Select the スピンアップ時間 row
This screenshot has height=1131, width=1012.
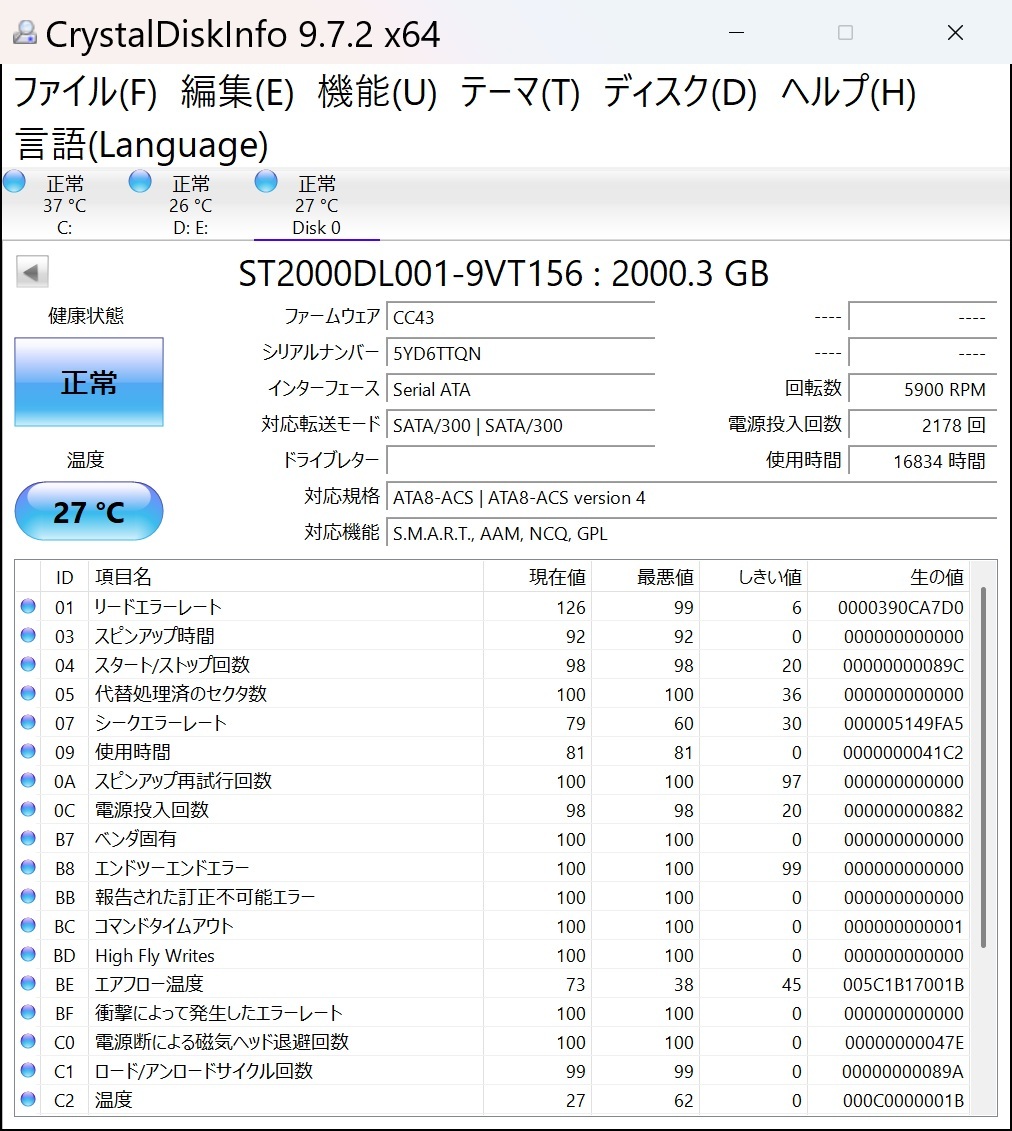point(492,636)
